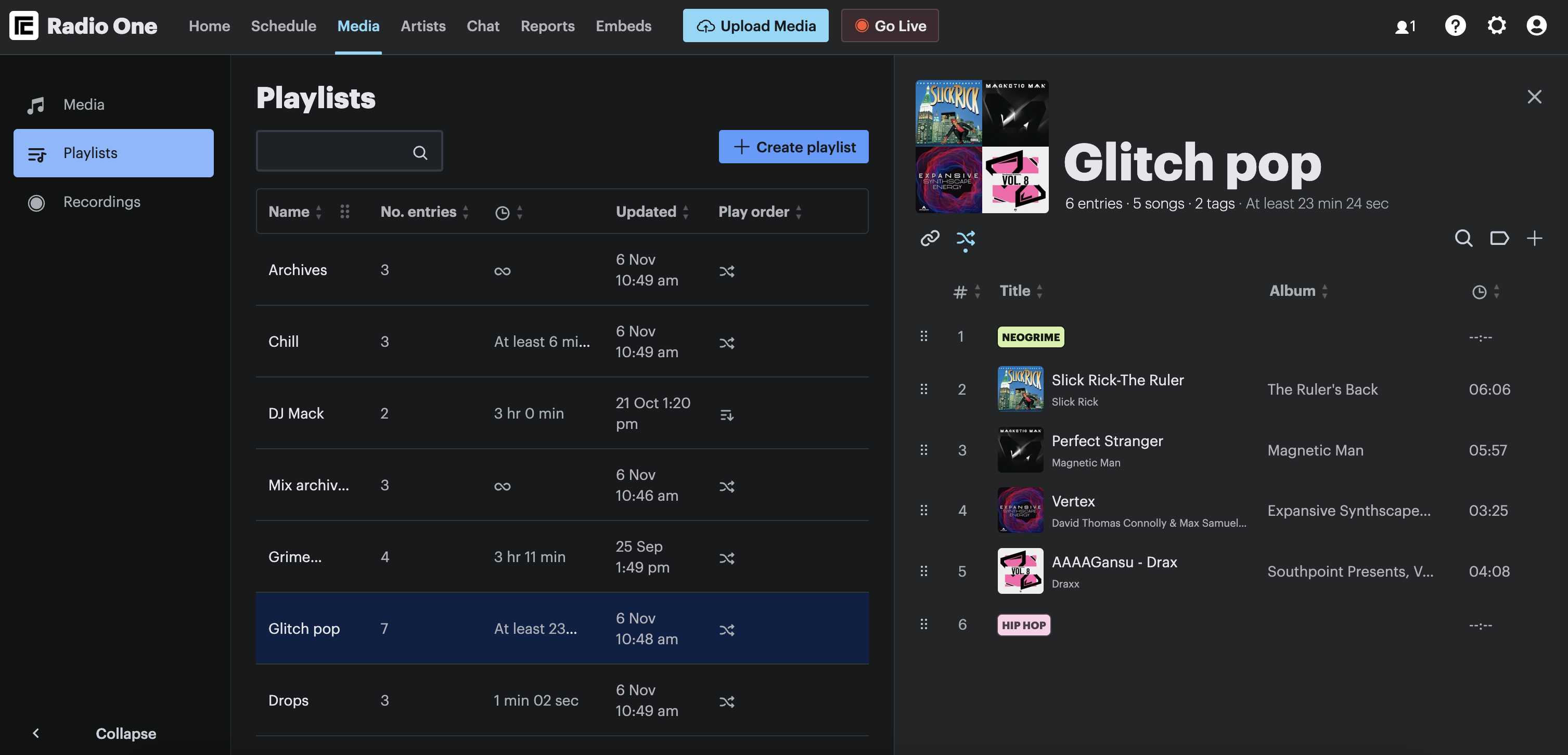Screen dimensions: 1568x755
Task: Search within the Glitch pop playlist tracks
Action: tap(1463, 238)
